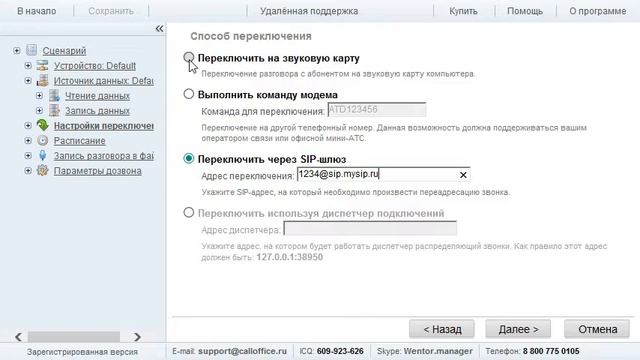The image size is (640, 360).
Task: Click the Устройство: Default device icon
Action: coord(42,65)
